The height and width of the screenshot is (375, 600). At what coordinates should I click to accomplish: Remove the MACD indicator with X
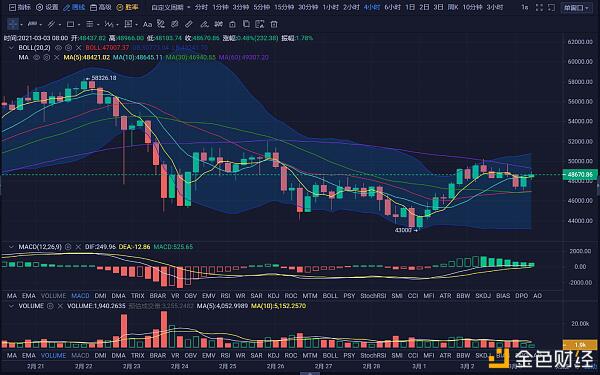[x=78, y=247]
